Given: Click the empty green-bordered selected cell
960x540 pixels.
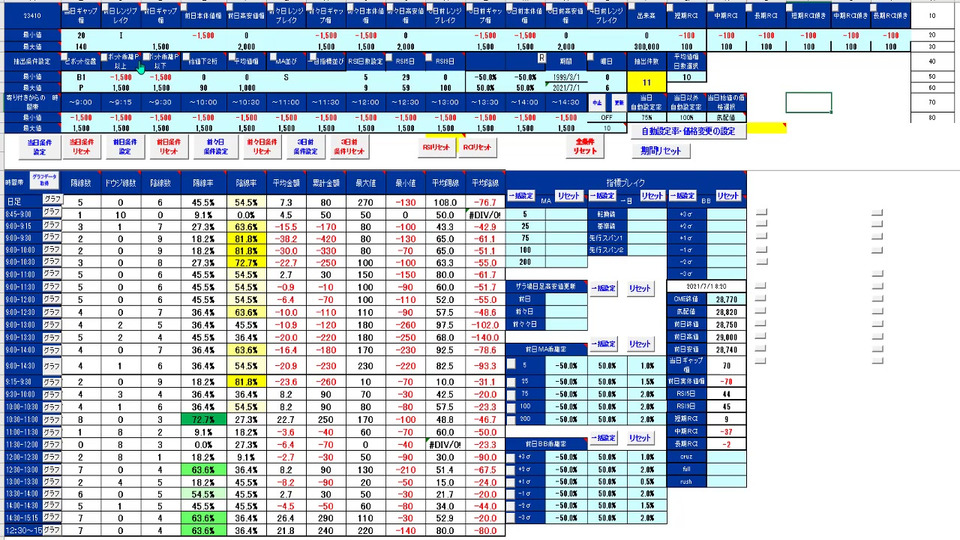Looking at the screenshot, I should tap(809, 103).
